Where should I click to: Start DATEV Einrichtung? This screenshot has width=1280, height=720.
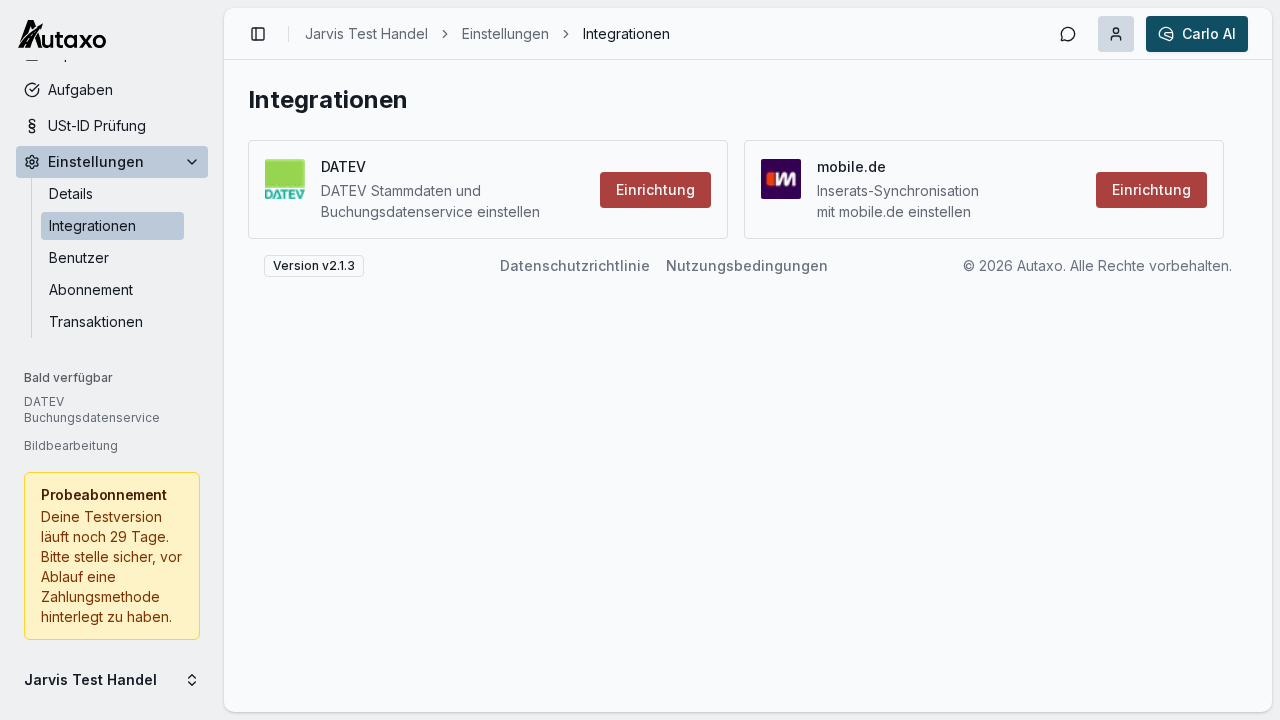[655, 190]
